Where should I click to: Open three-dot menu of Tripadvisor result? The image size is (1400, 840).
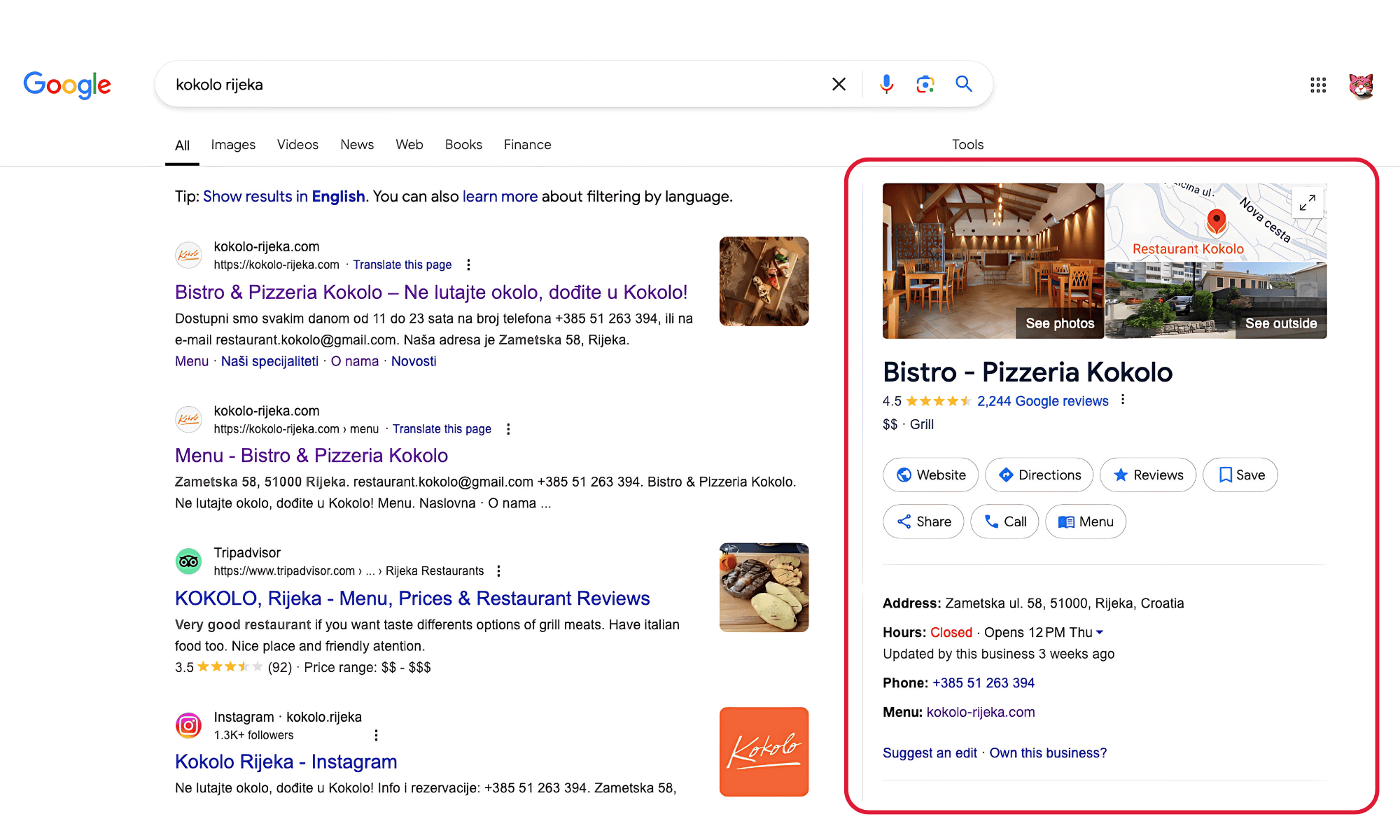tap(498, 571)
